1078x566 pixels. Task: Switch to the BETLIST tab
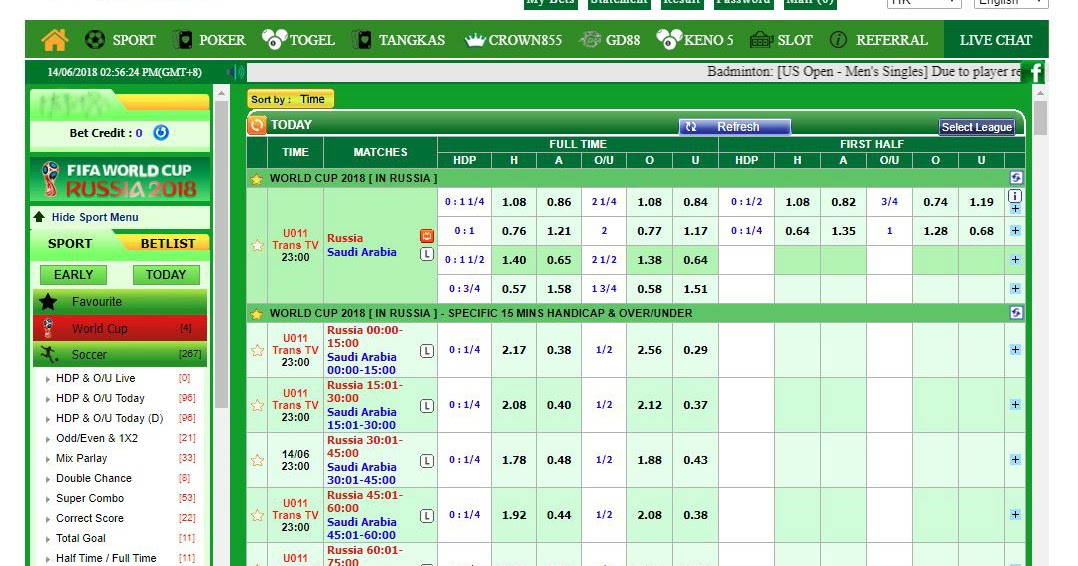click(x=167, y=243)
